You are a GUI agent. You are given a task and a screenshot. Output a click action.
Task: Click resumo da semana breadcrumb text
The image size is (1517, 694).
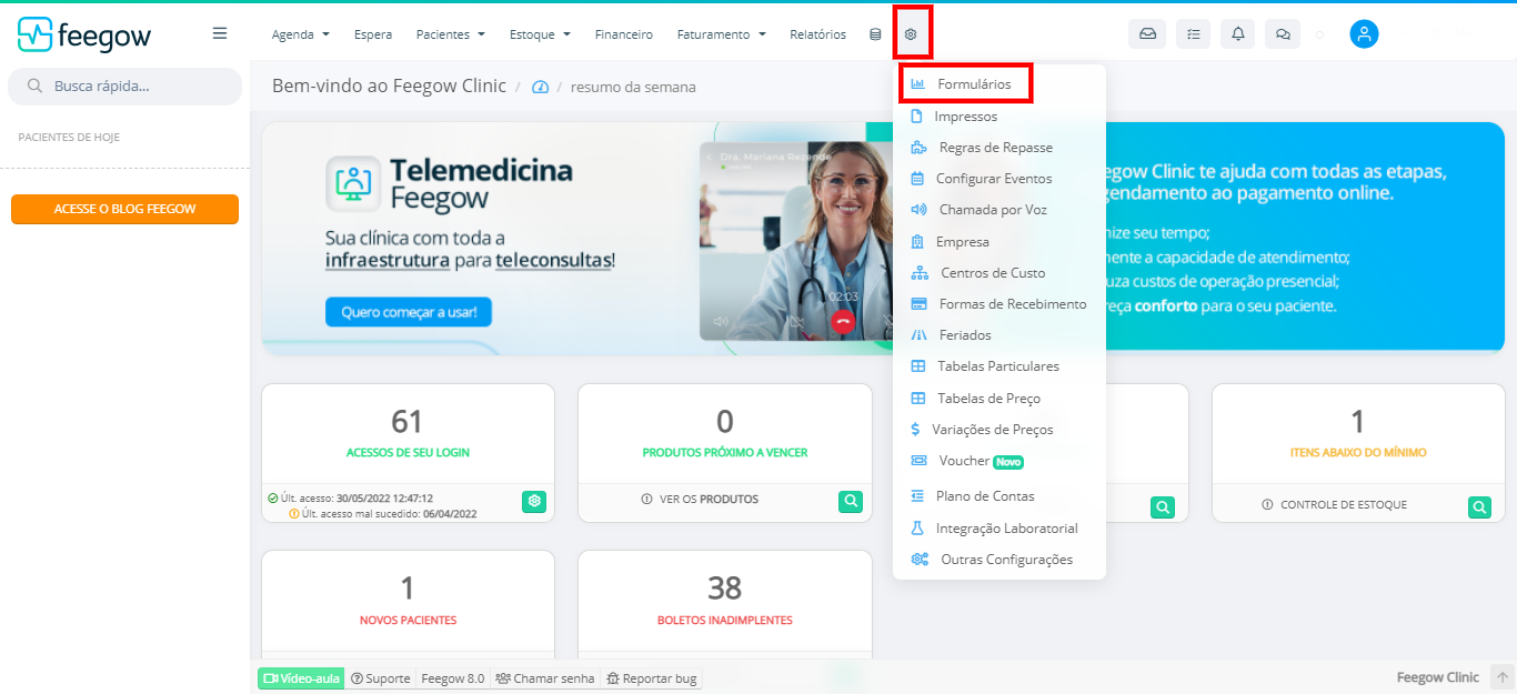coord(633,87)
